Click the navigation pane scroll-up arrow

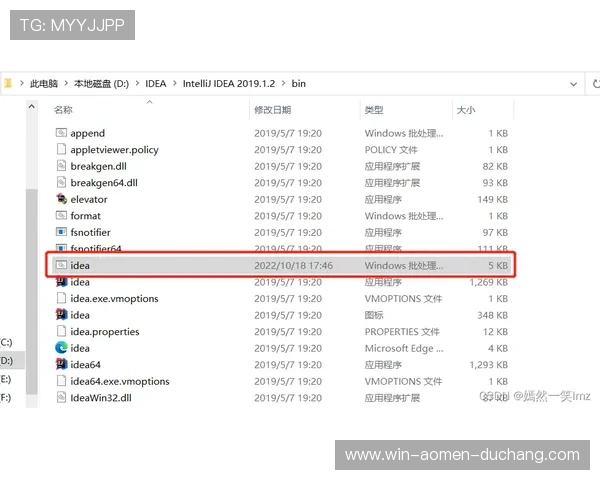(x=32, y=106)
